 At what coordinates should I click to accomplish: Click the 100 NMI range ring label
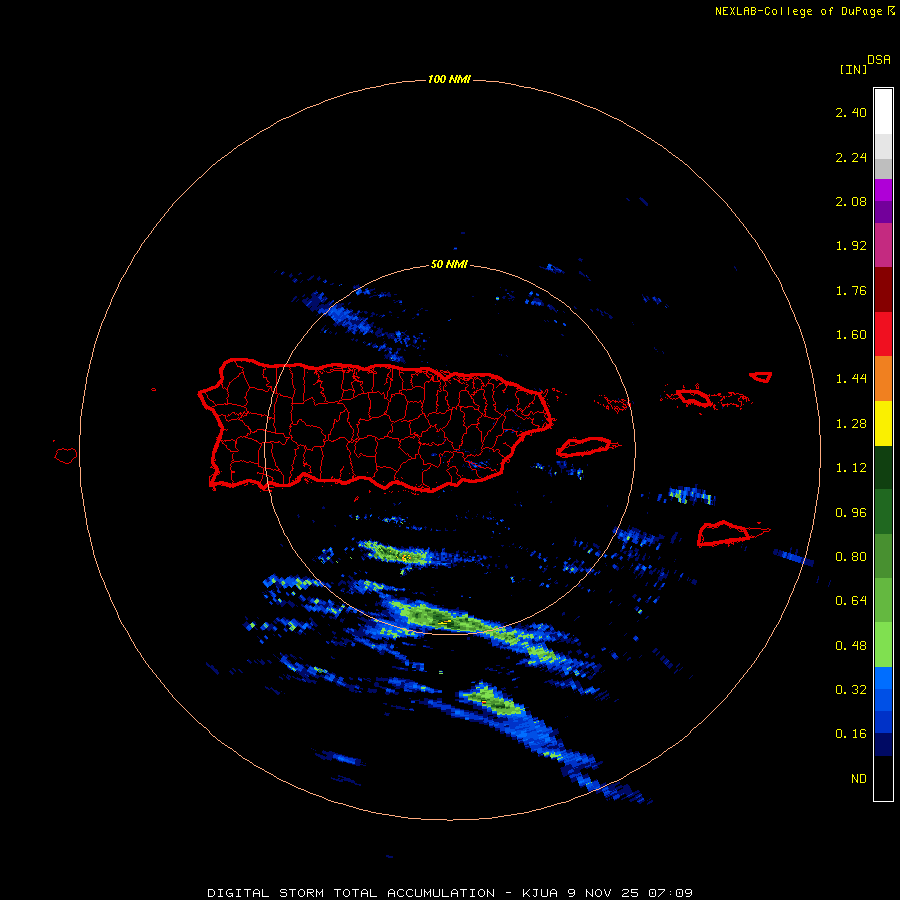[449, 79]
